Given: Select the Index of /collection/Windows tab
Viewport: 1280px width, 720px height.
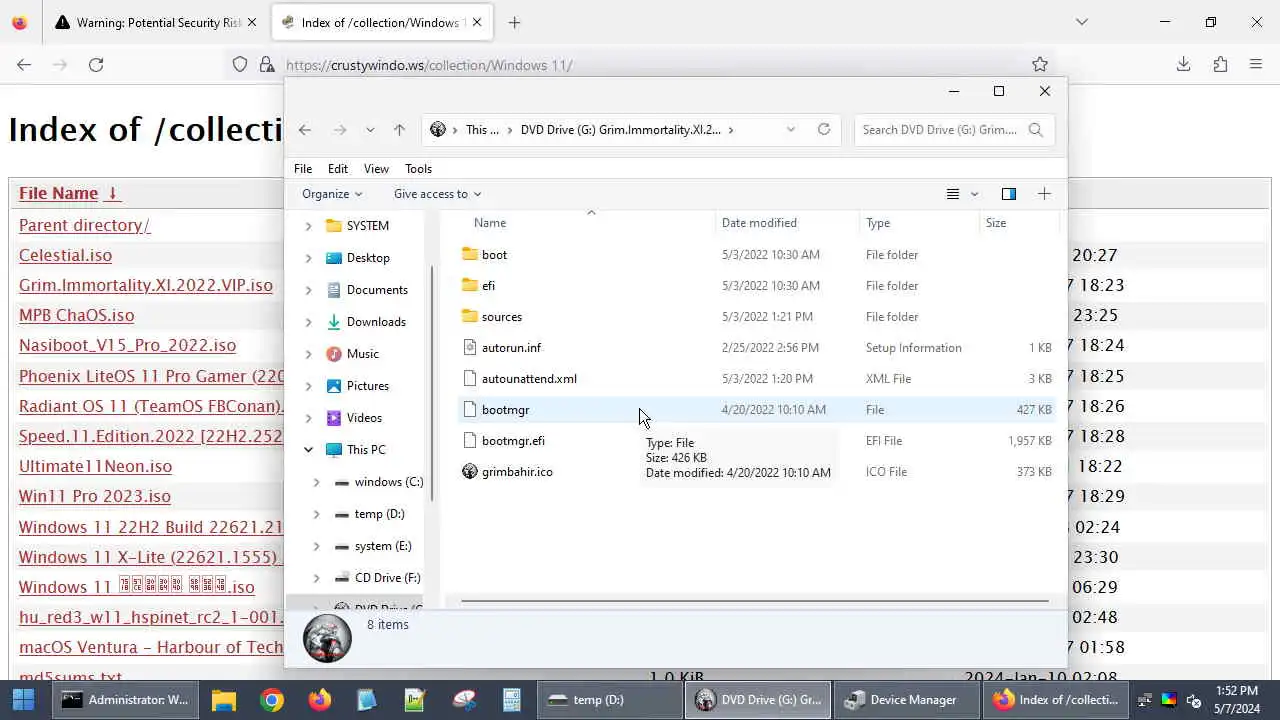Looking at the screenshot, I should (384, 22).
